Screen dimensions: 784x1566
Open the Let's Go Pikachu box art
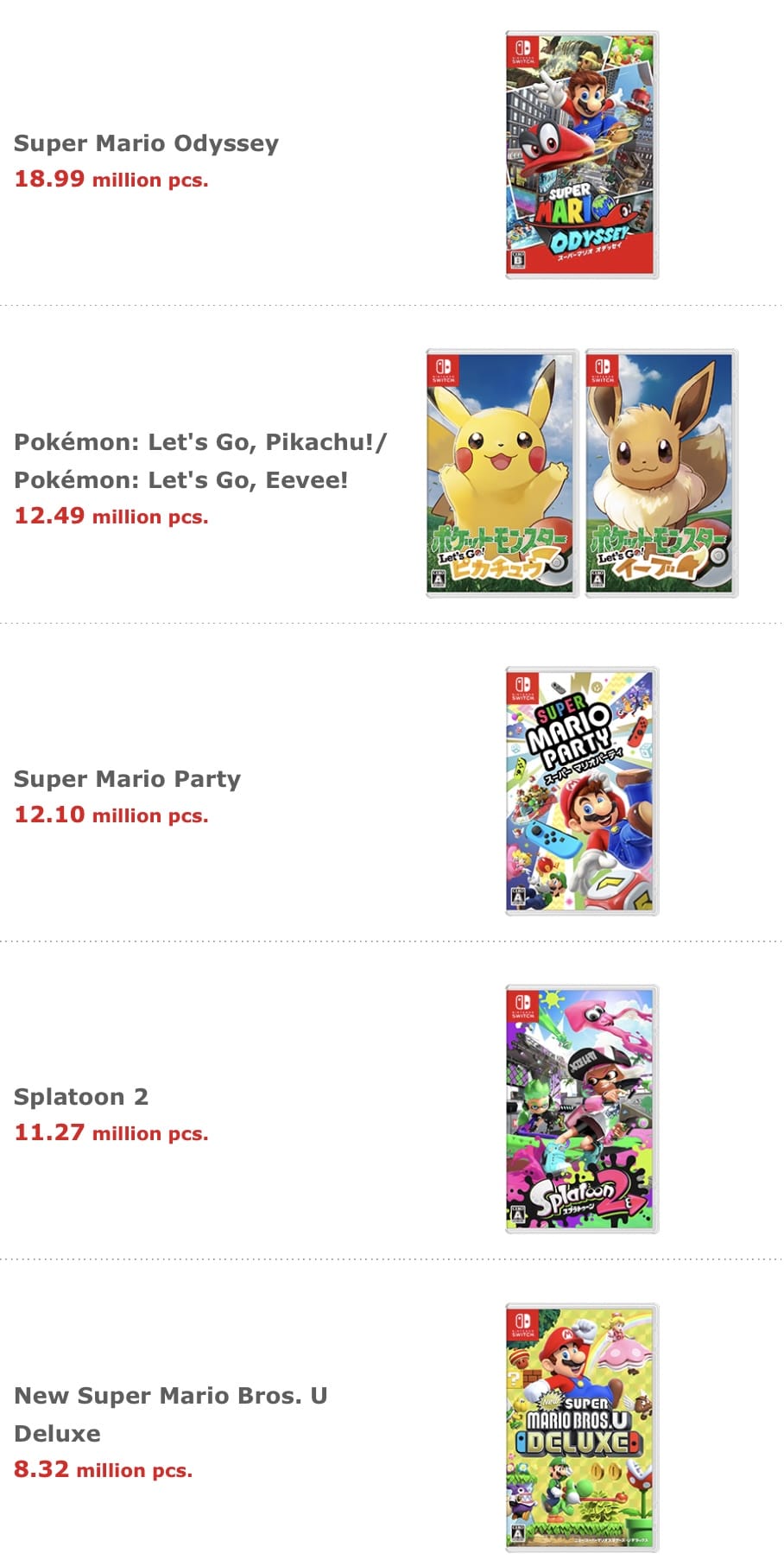point(501,473)
